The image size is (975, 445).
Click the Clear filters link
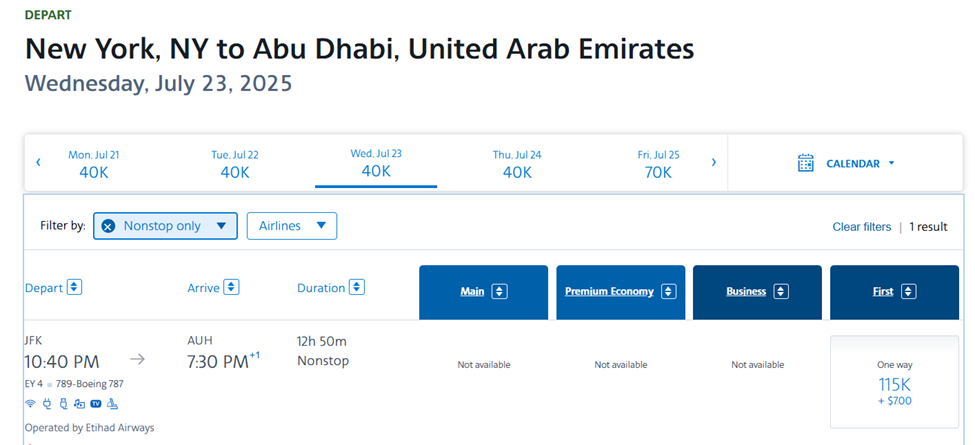tap(861, 227)
